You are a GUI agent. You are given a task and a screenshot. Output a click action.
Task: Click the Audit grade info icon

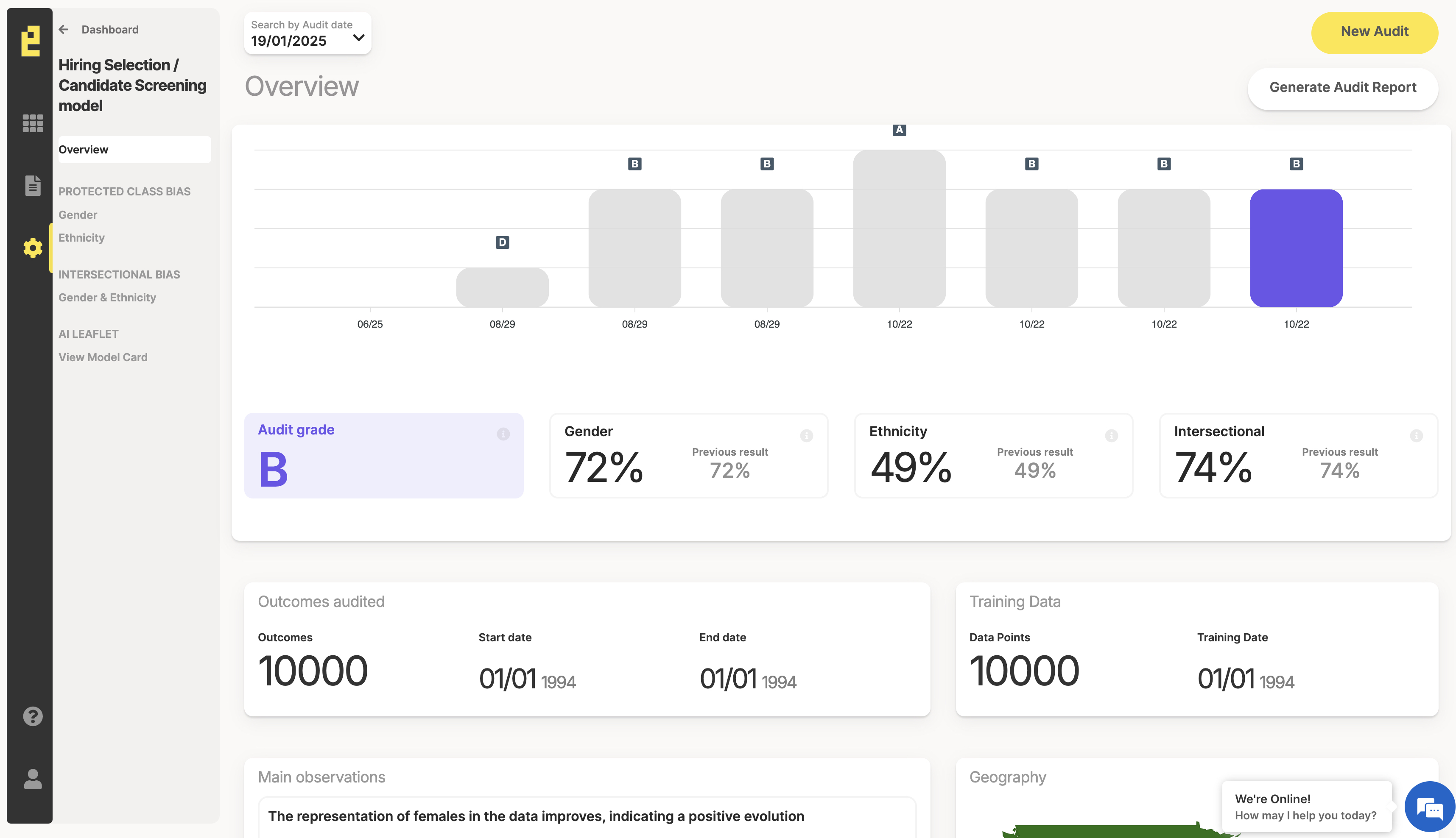point(503,434)
